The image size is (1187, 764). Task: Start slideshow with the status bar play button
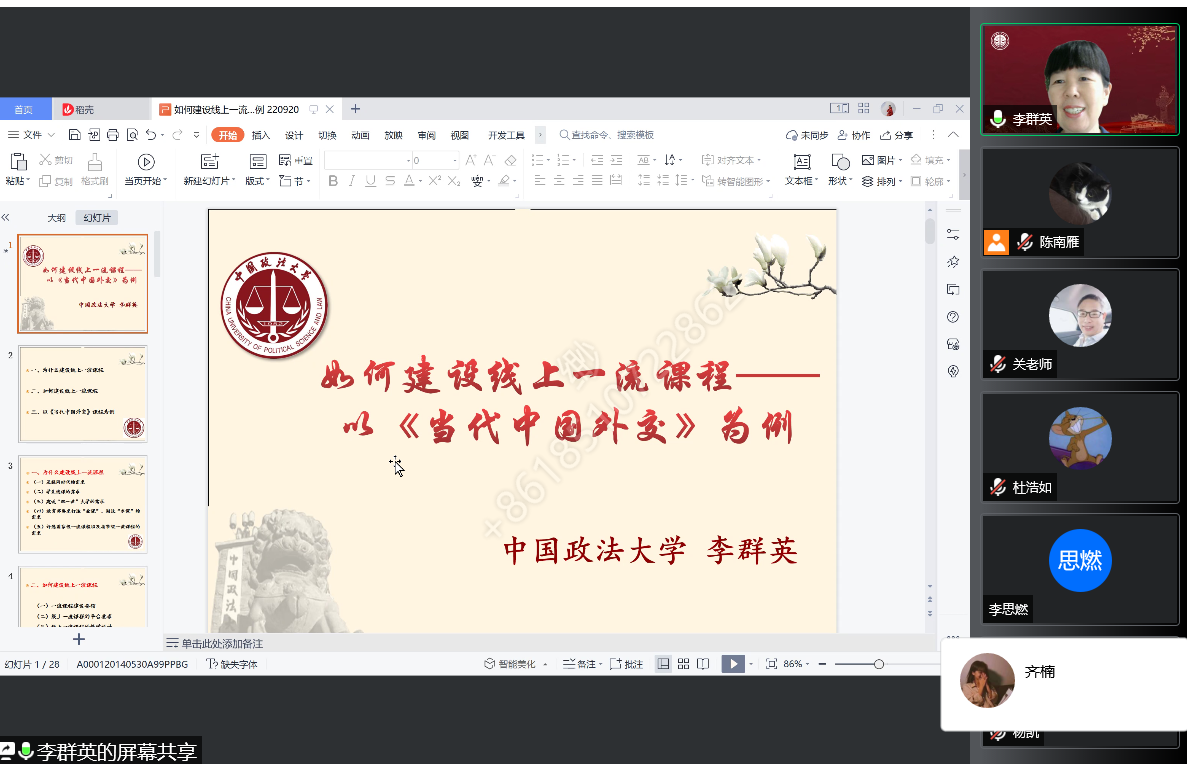(x=732, y=664)
